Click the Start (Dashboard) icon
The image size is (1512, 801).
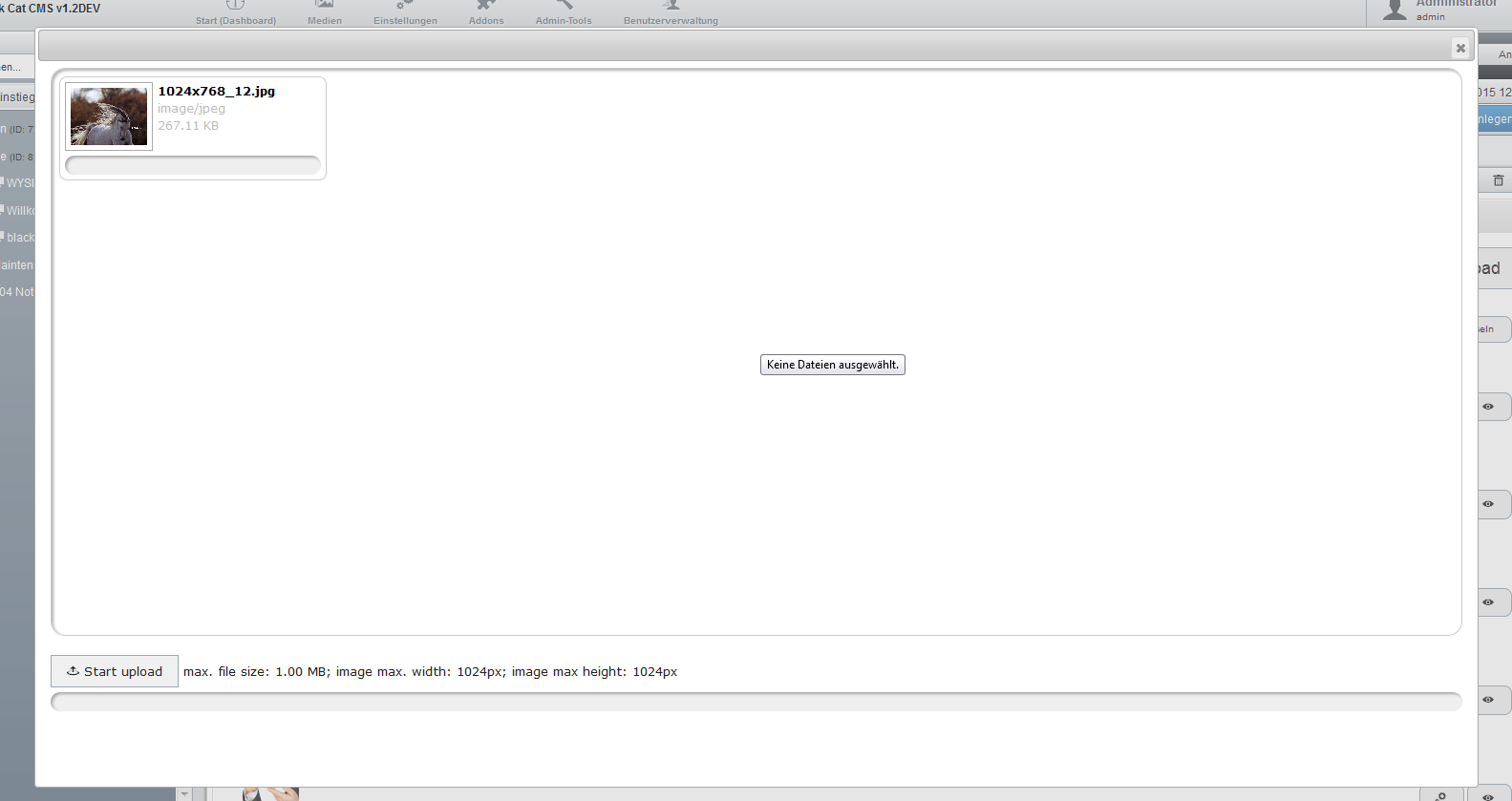tap(235, 6)
